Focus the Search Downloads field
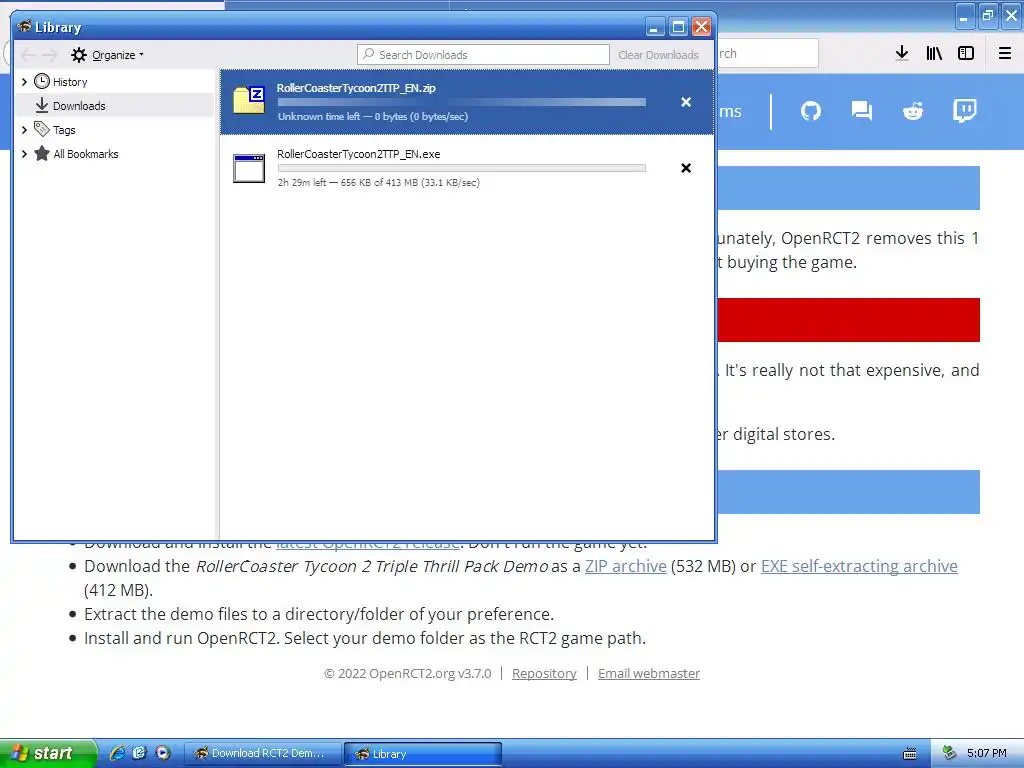This screenshot has height=768, width=1024. point(483,55)
